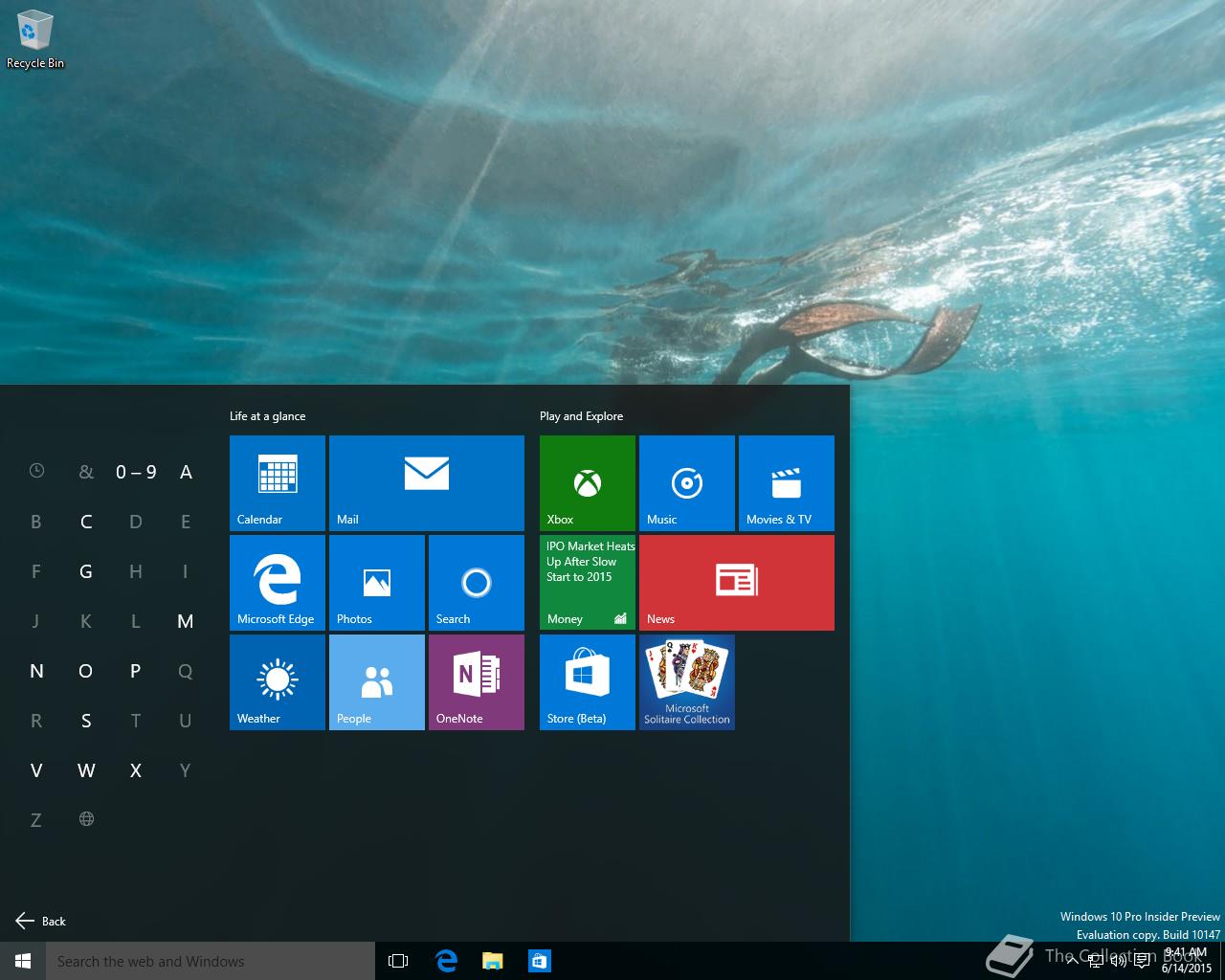
Task: Jump to apps starting with C
Action: (x=86, y=521)
